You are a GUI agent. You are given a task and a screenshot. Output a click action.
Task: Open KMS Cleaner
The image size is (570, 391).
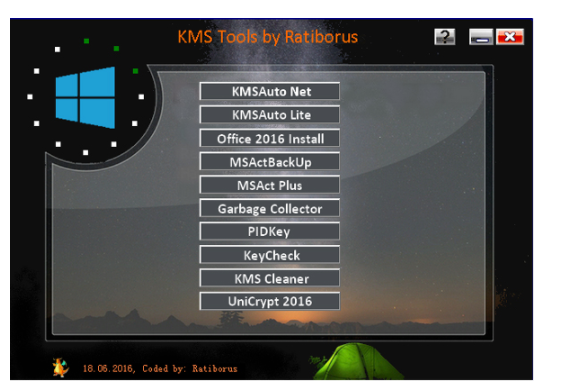click(269, 278)
